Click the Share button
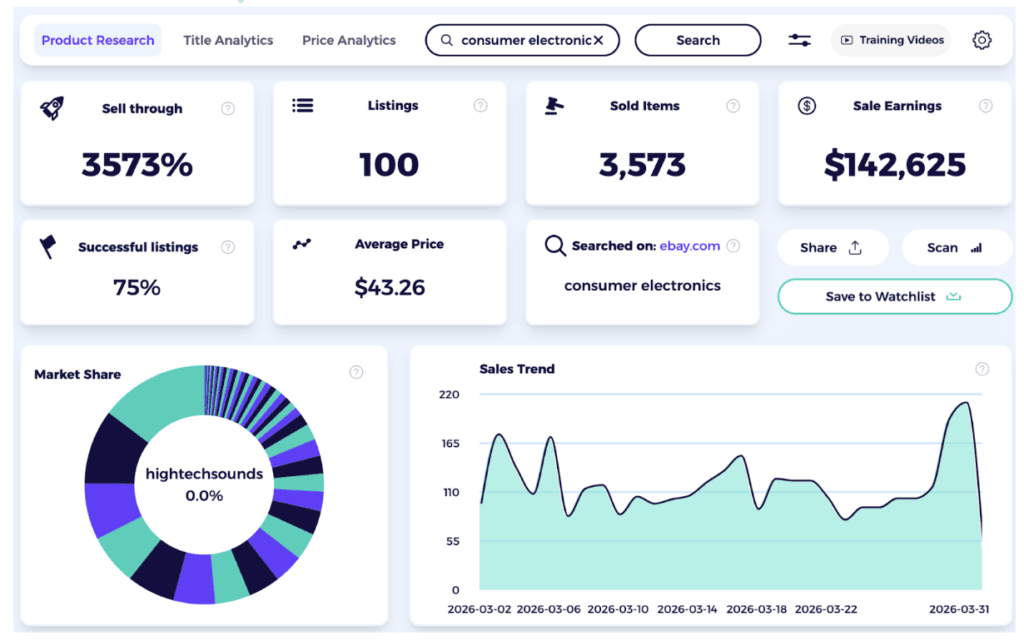 click(x=832, y=247)
